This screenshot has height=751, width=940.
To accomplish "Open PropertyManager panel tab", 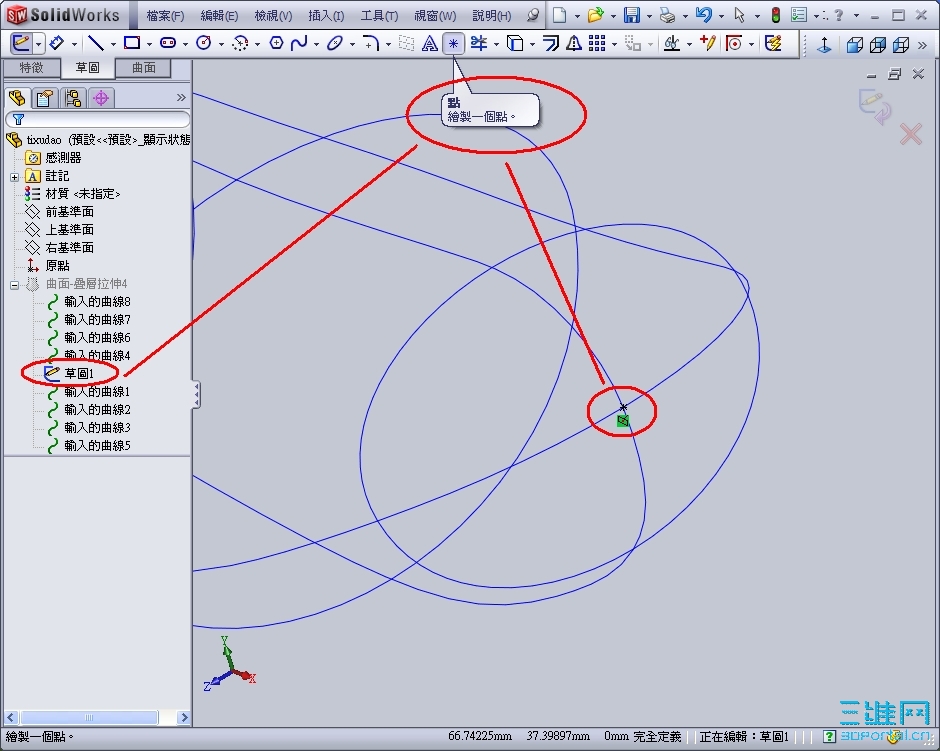I will pos(44,98).
